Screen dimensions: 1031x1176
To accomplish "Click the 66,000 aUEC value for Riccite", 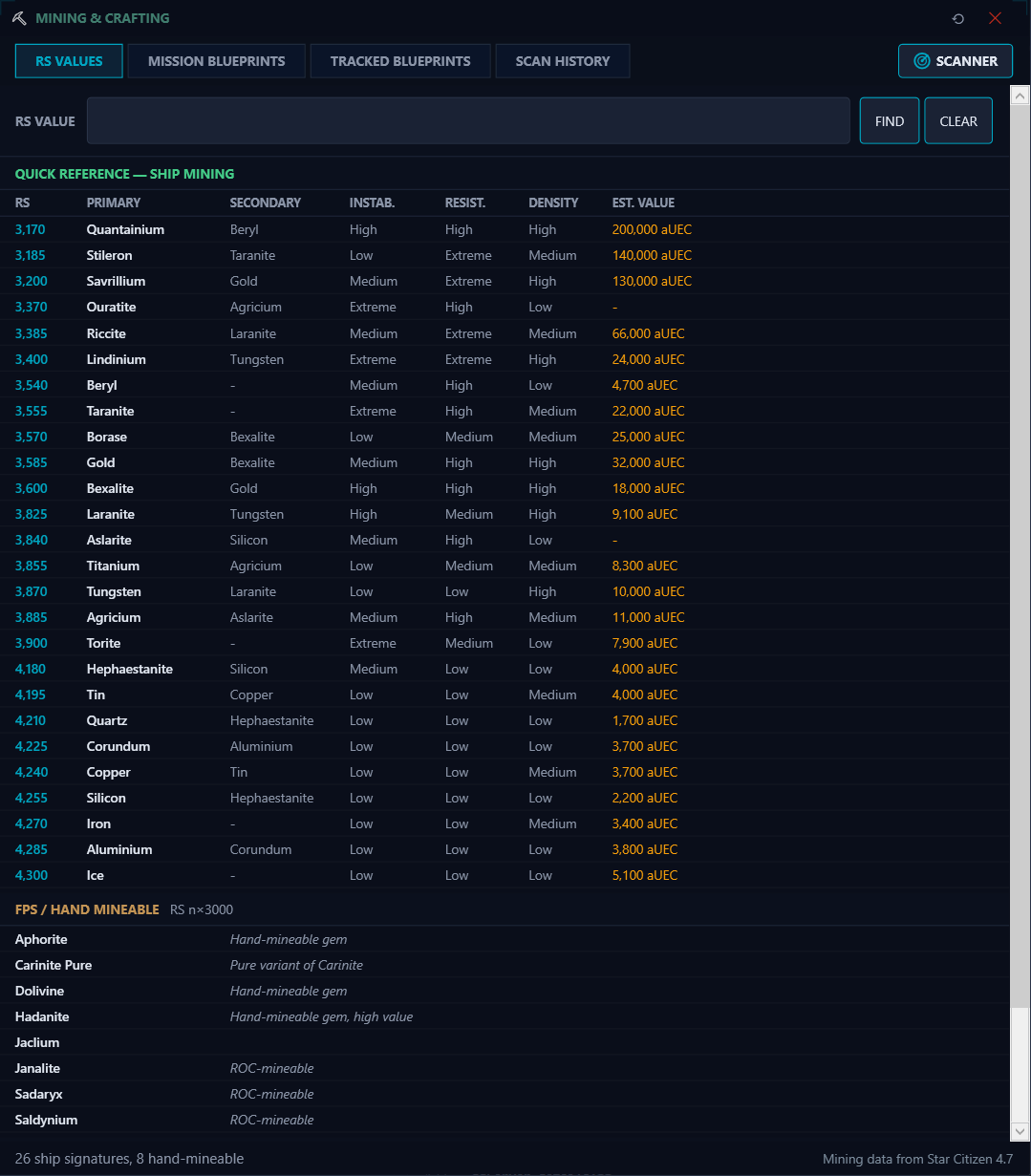I will click(x=649, y=333).
